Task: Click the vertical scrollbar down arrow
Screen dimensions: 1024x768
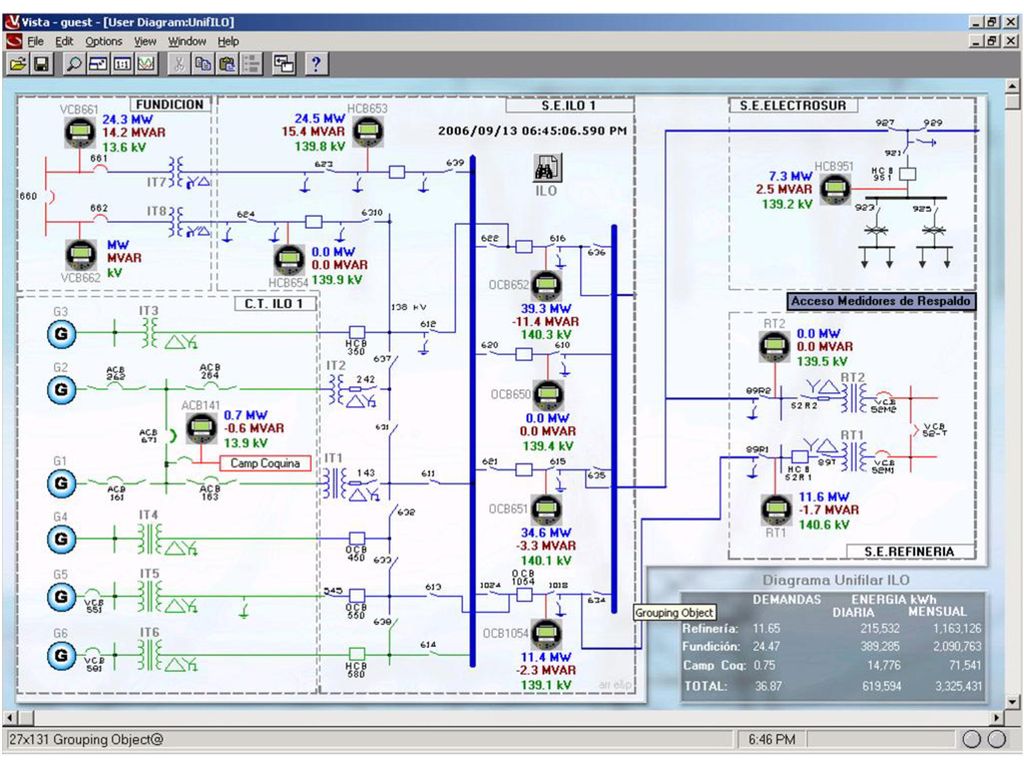Action: [x=1012, y=703]
